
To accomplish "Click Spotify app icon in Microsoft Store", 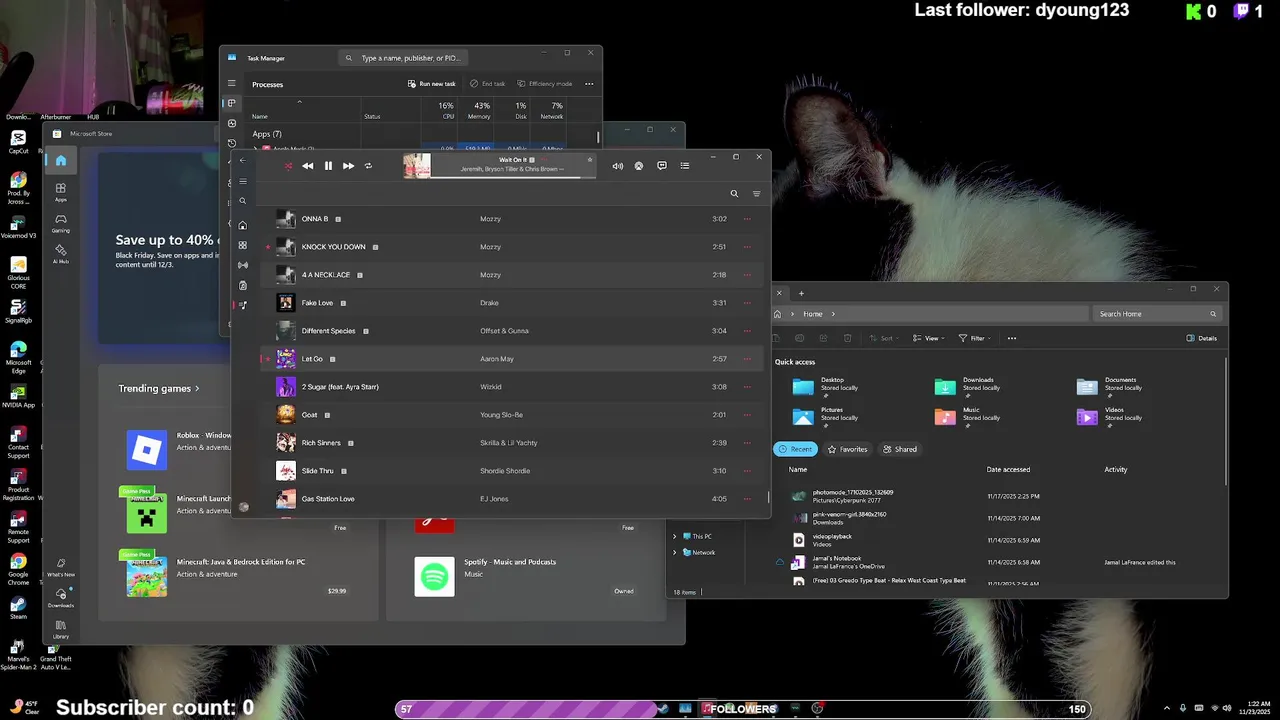I will (434, 576).
